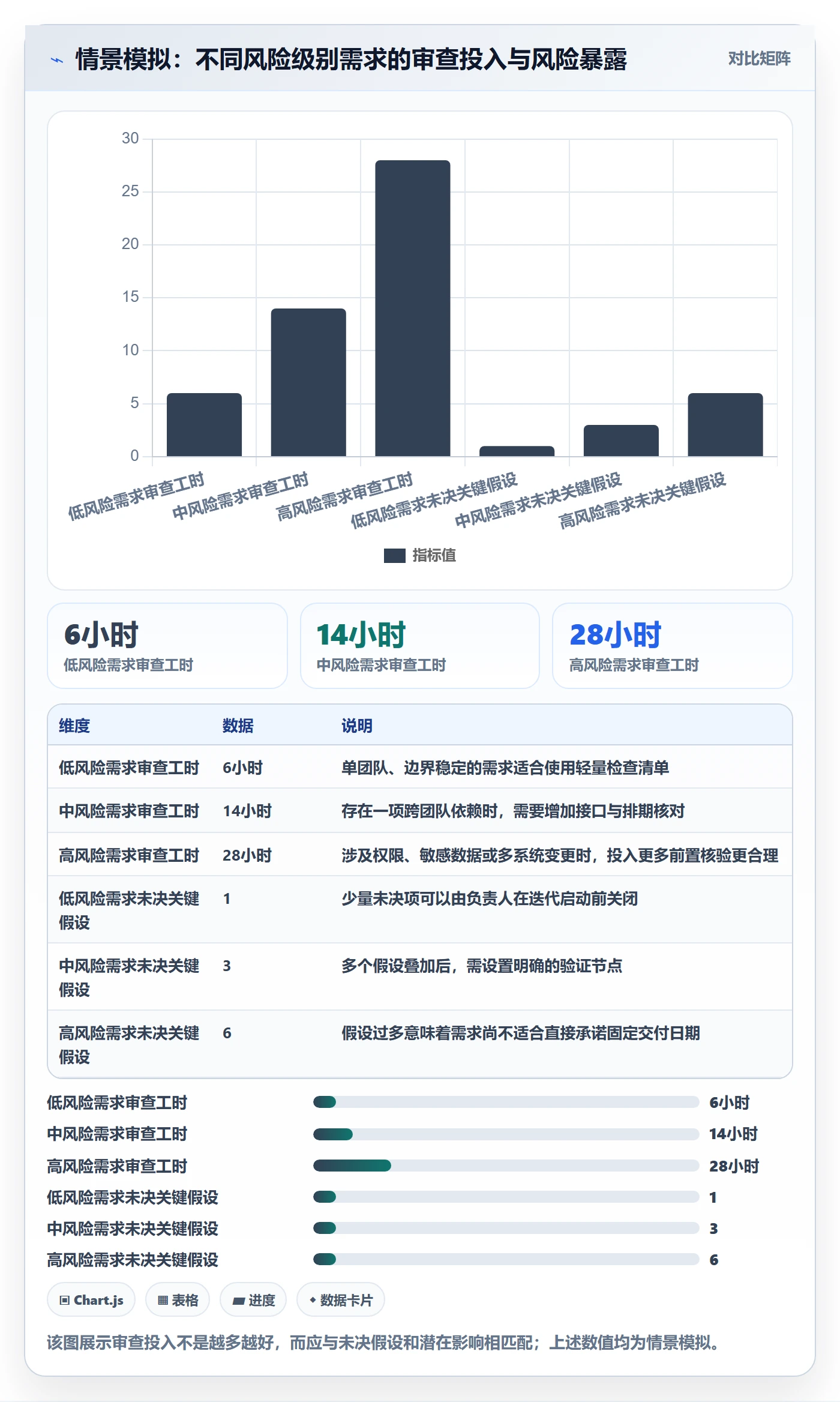Image resolution: width=840 pixels, height=1402 pixels.
Task: Click the 高风险需求未决关键假设 progress bar
Action: tap(506, 1259)
